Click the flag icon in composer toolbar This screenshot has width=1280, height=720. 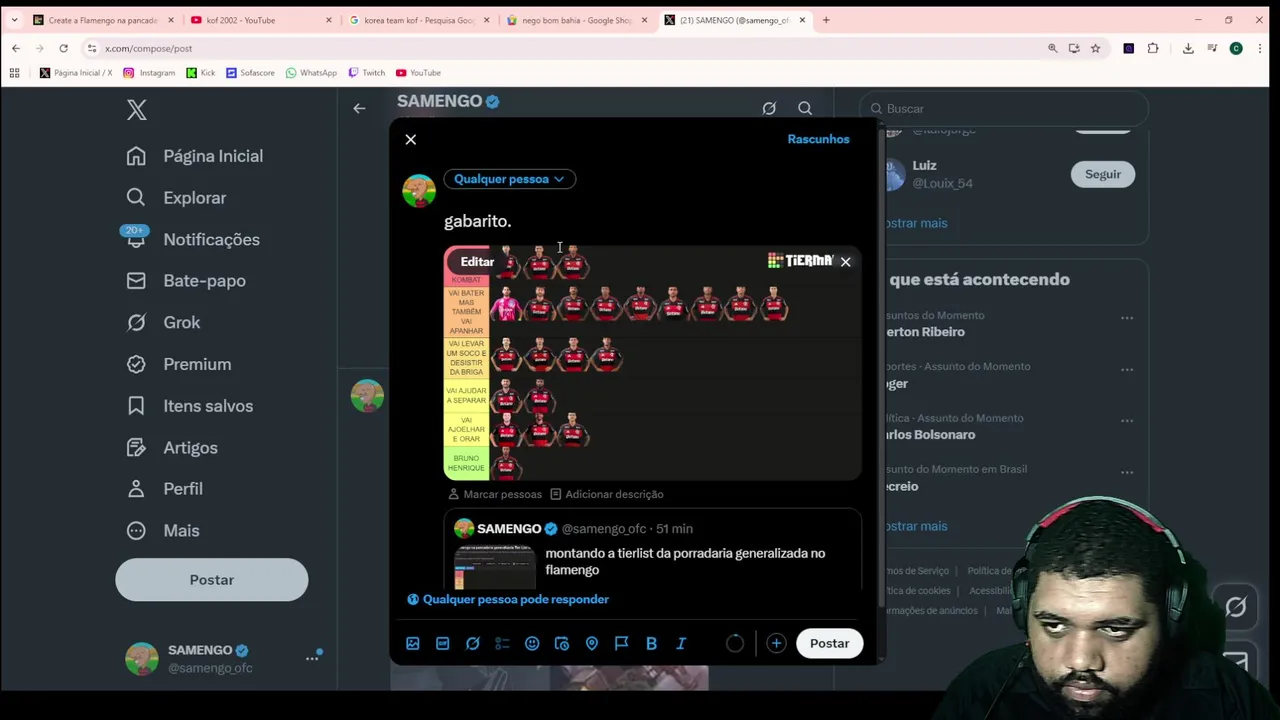pos(621,643)
